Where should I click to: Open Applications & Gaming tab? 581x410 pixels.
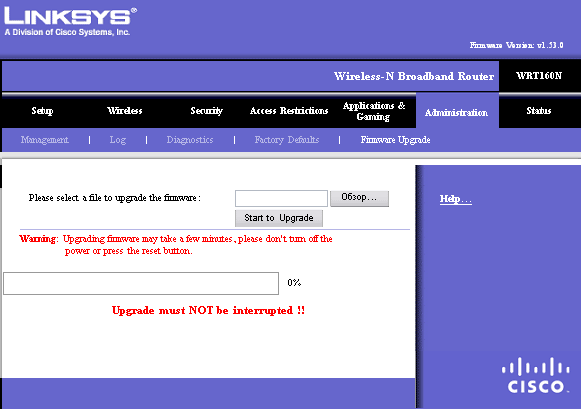[x=374, y=111]
